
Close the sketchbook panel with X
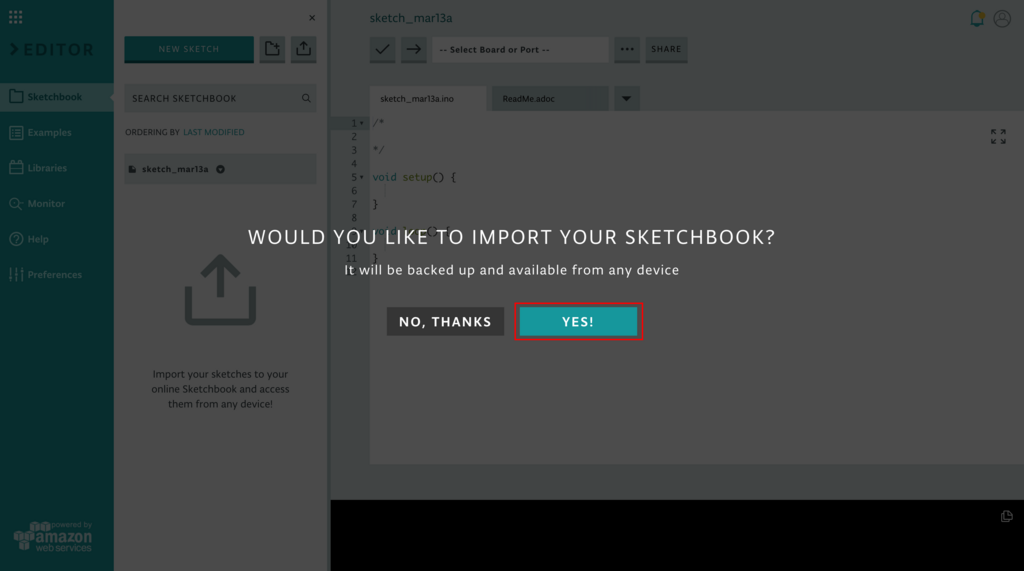click(x=312, y=18)
